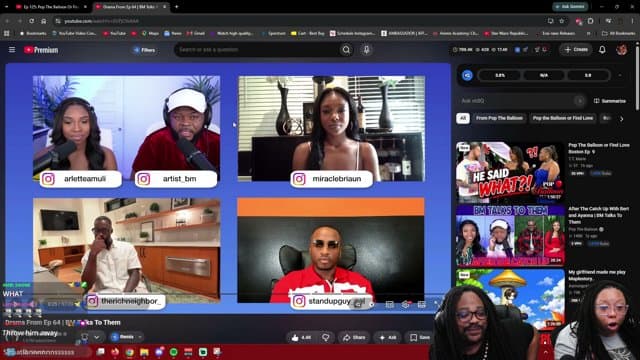Click the Ask button below the video
This screenshot has height=360, width=640.
click(x=388, y=337)
